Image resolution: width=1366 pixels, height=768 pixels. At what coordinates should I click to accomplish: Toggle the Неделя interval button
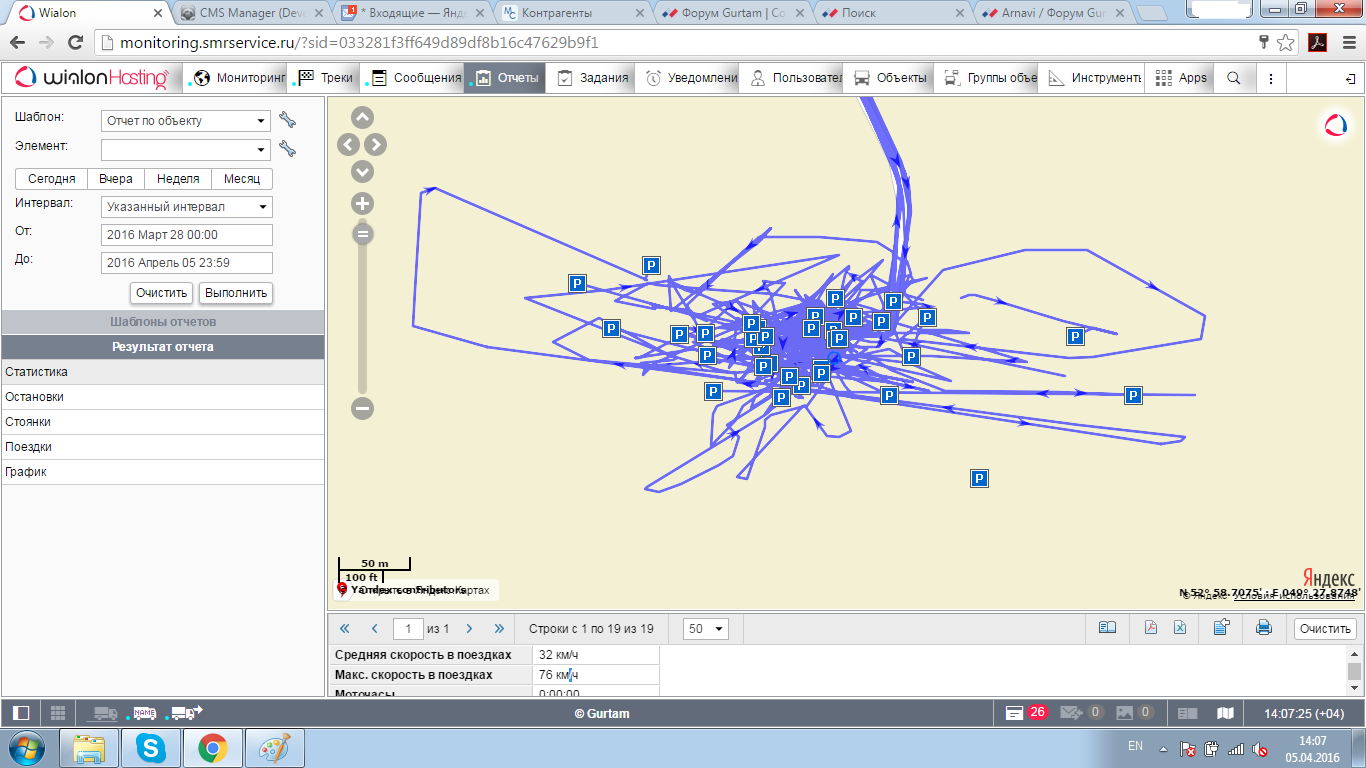pos(178,179)
